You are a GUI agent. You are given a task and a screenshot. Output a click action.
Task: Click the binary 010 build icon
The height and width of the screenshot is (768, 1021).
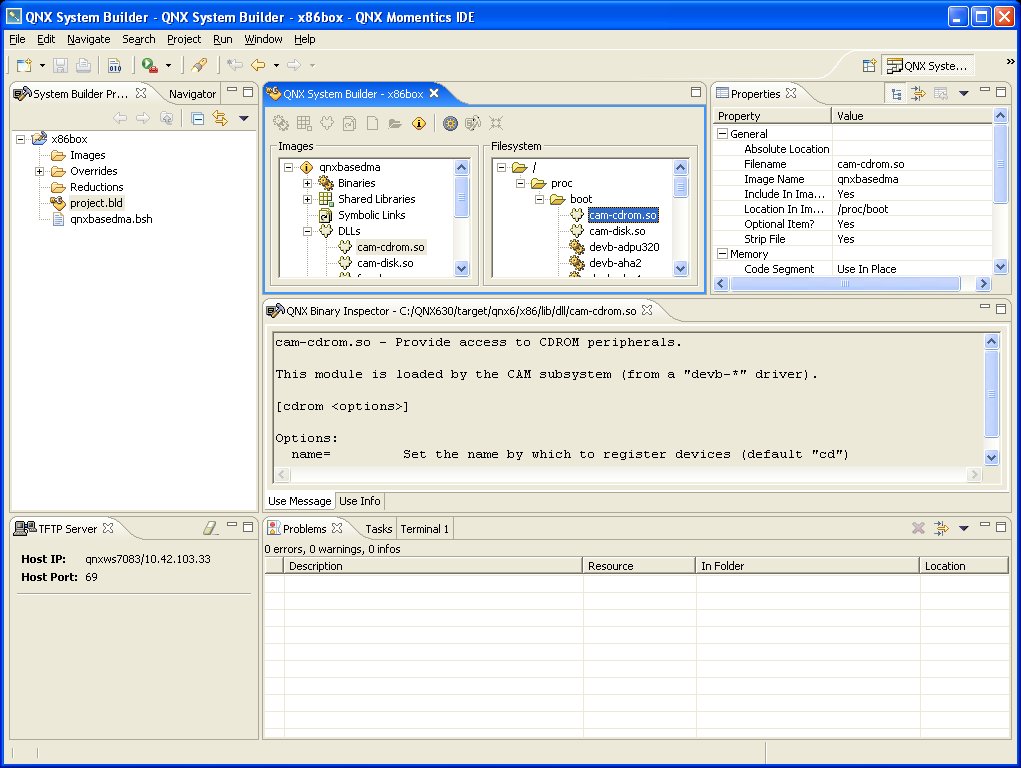click(x=114, y=65)
